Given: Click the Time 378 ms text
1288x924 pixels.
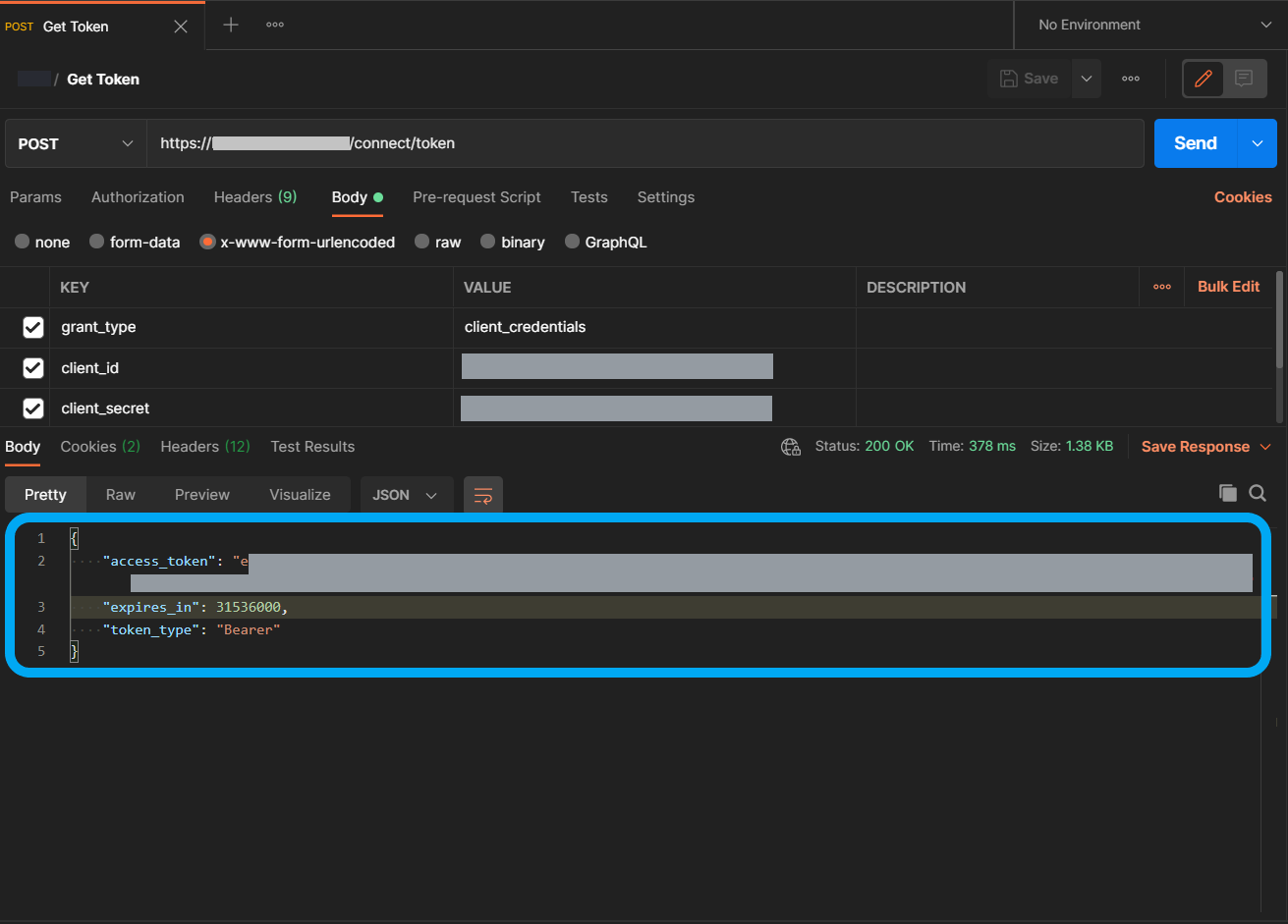Looking at the screenshot, I should [973, 446].
